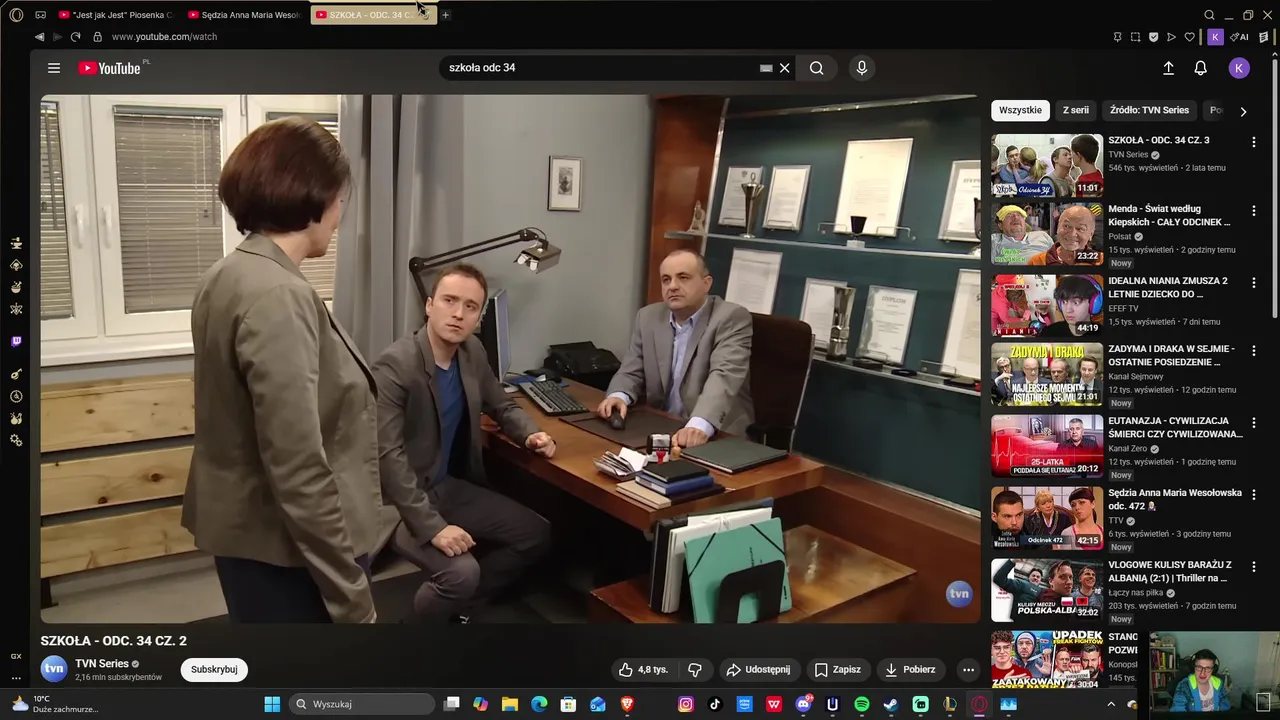Open thumbnail for SZKOŁA - ODC. 34 CZ. 3
Screen dimensions: 1280x720
tap(1047, 165)
